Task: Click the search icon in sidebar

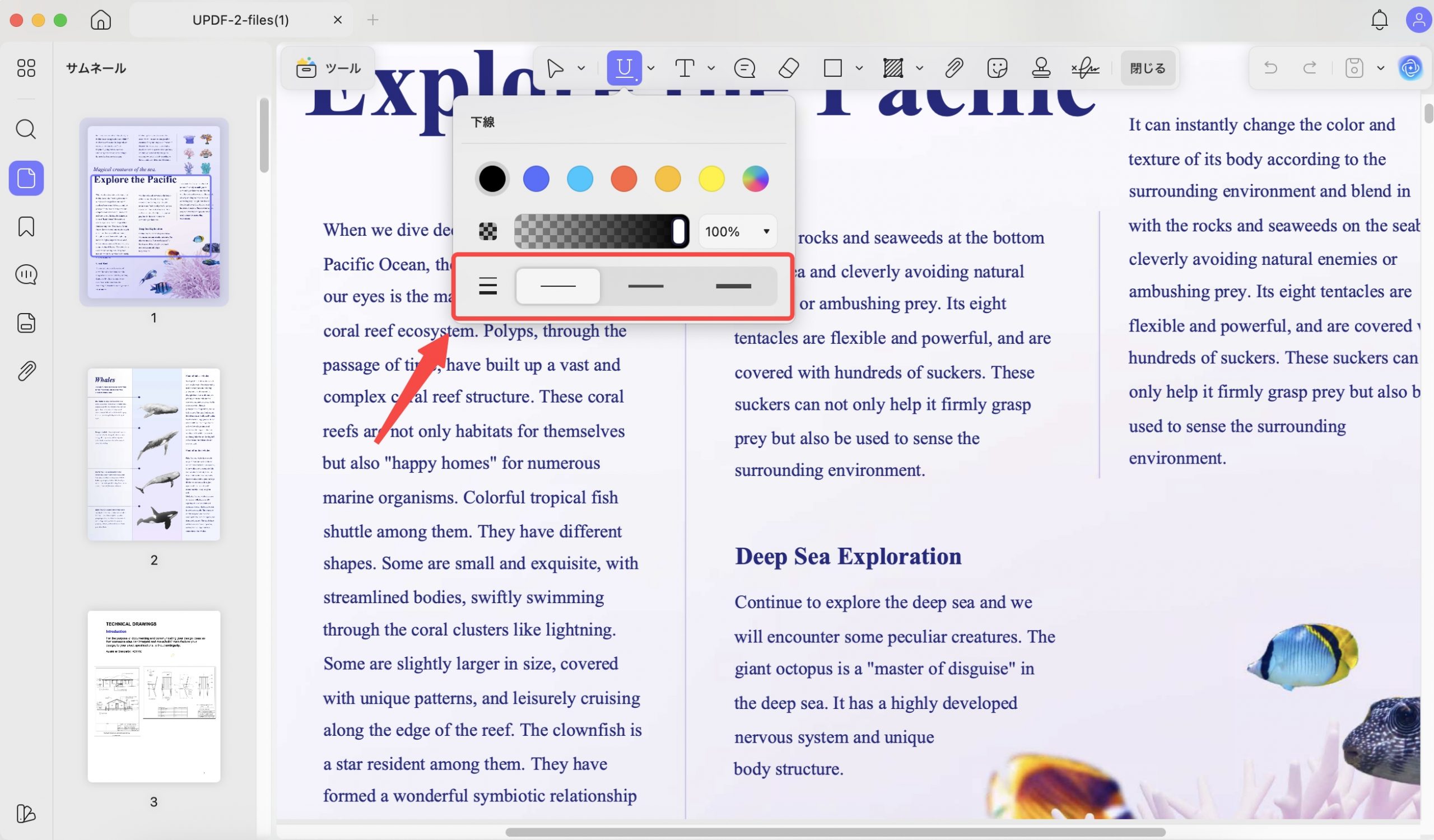Action: click(26, 130)
